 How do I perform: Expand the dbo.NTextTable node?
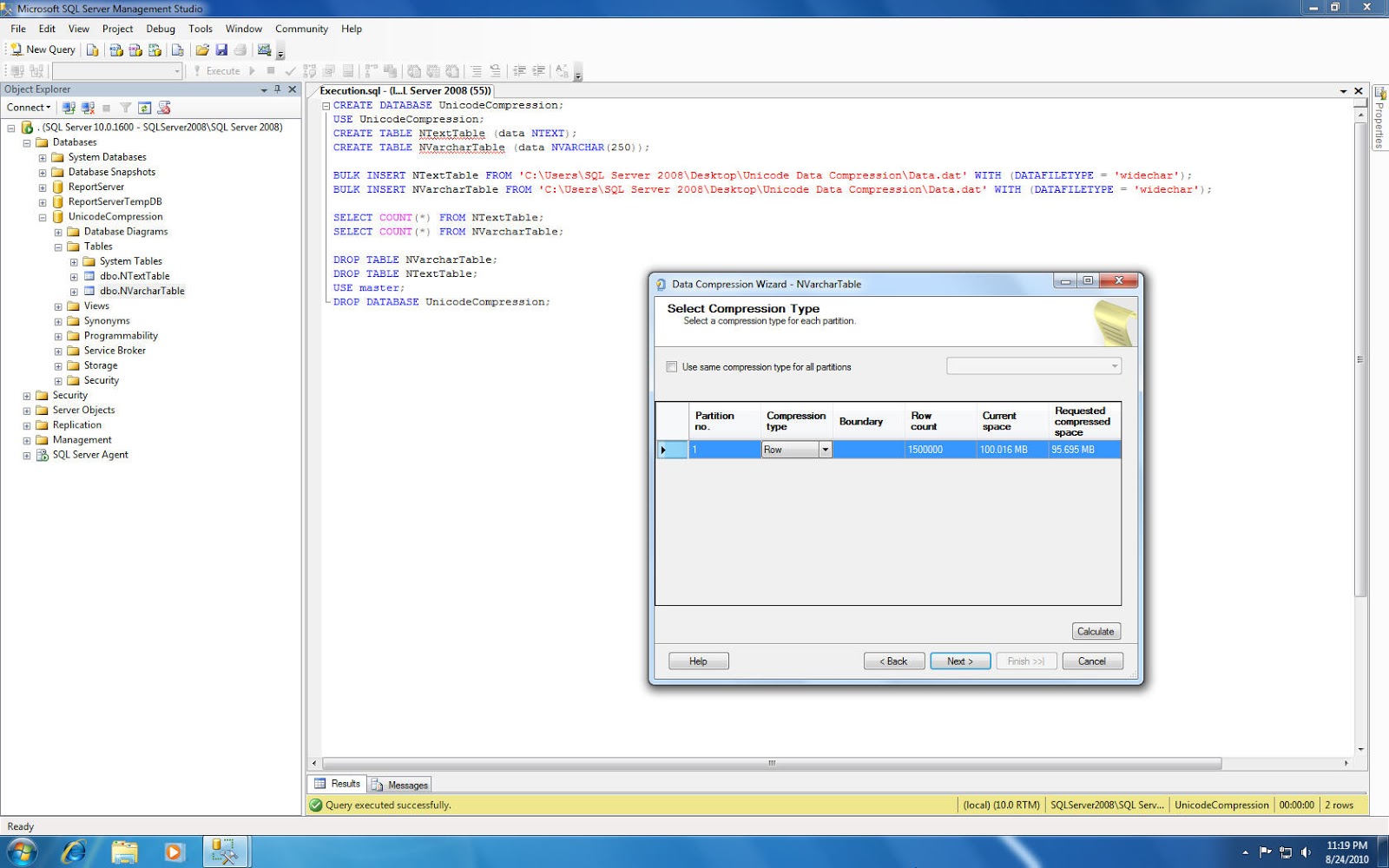pos(74,277)
